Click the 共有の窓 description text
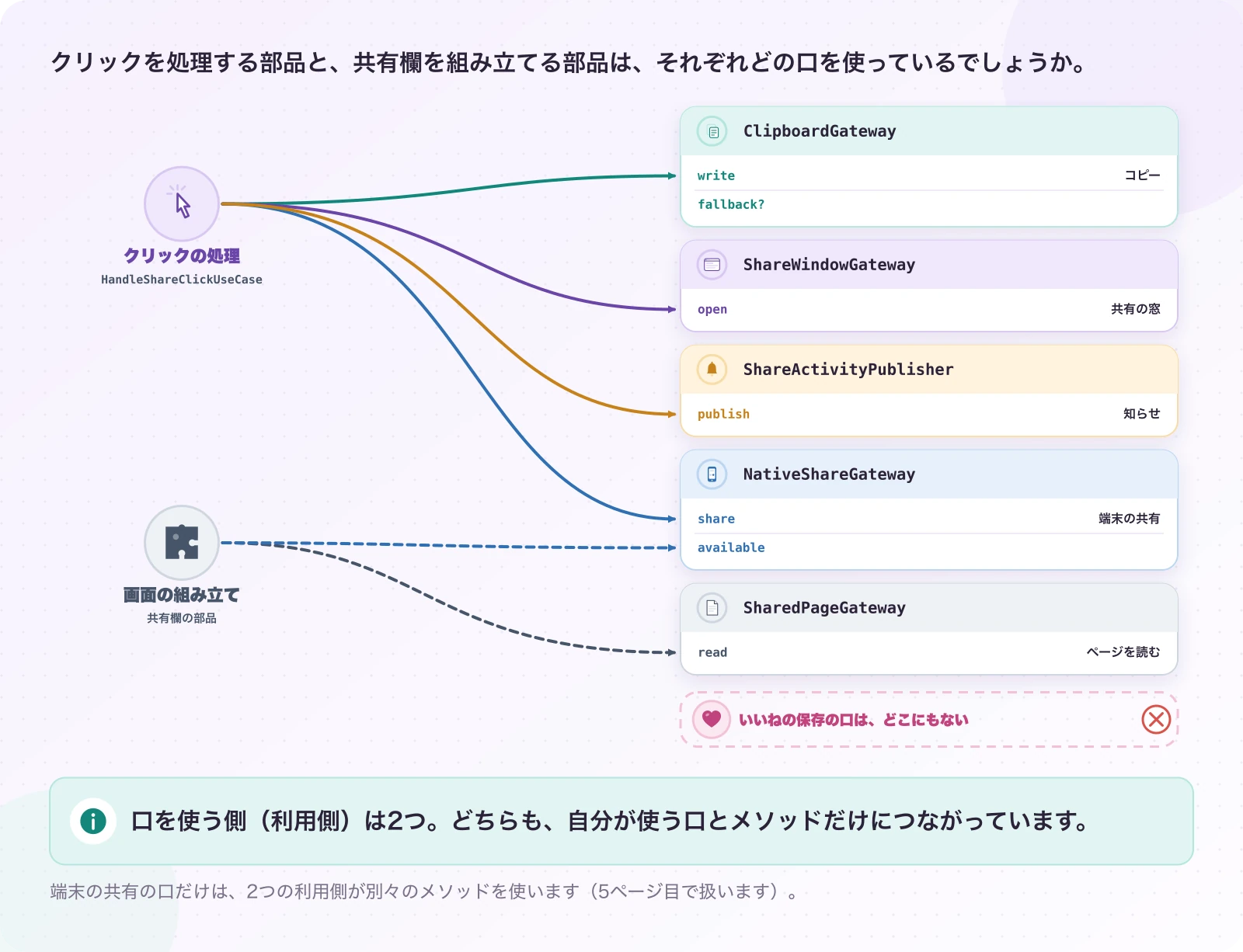Viewport: 1243px width, 952px height. click(x=1136, y=309)
